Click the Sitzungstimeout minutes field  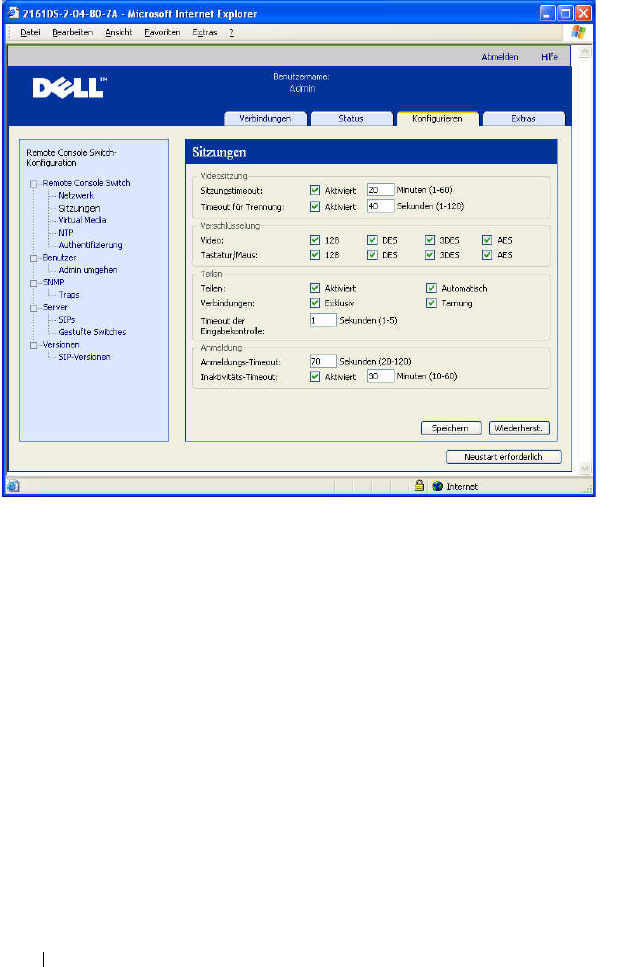[380, 190]
